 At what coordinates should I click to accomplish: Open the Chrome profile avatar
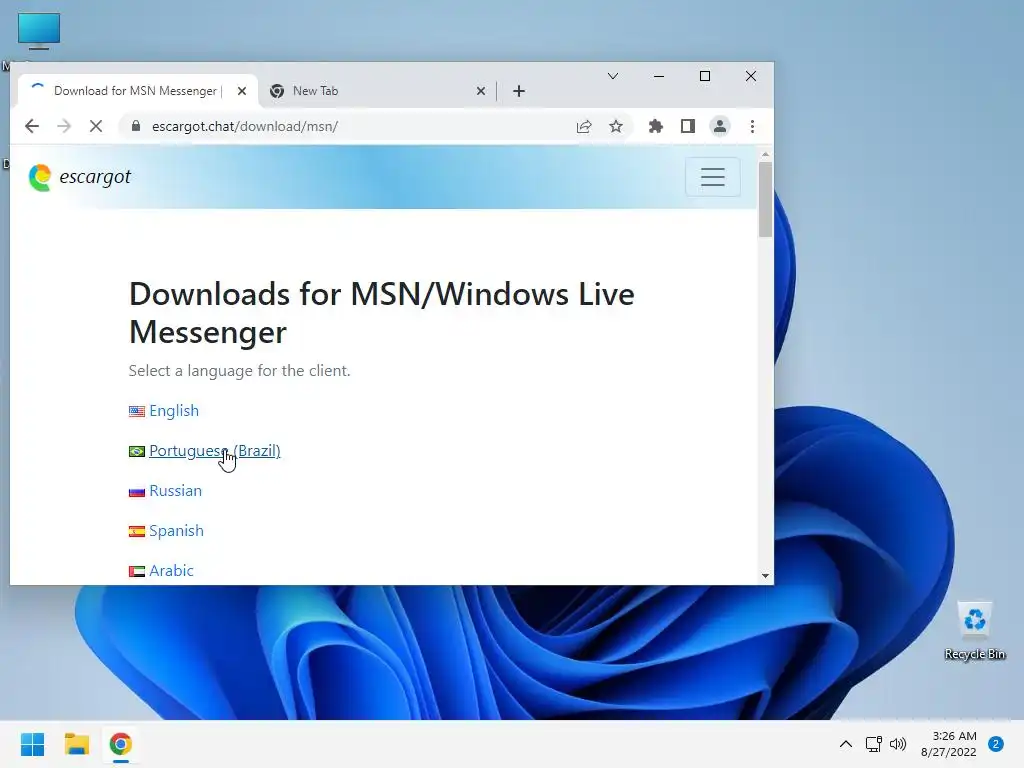pyautogui.click(x=720, y=126)
